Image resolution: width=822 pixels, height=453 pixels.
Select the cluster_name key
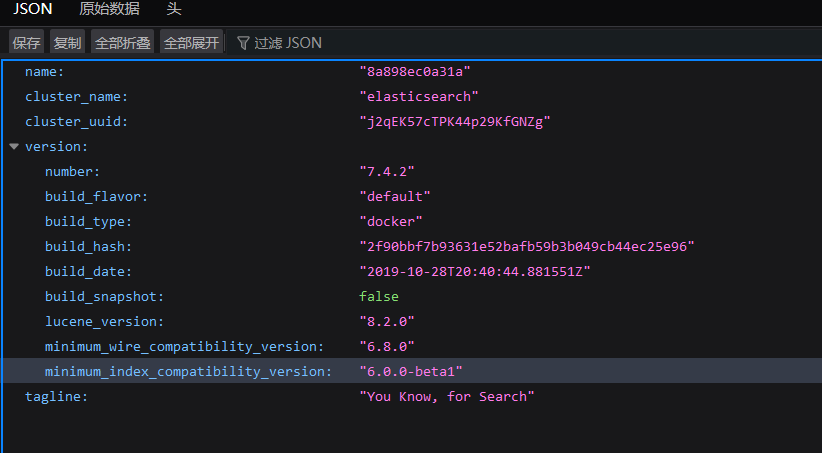[x=77, y=97]
